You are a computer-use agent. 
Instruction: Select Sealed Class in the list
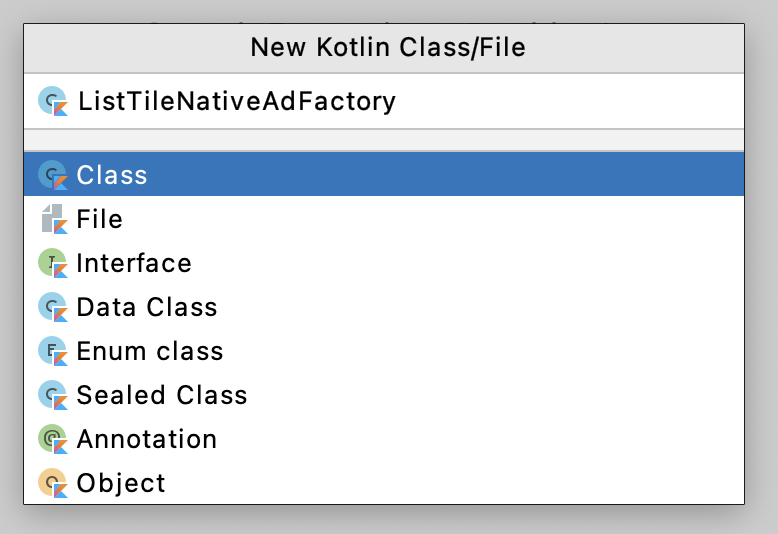coord(162,395)
